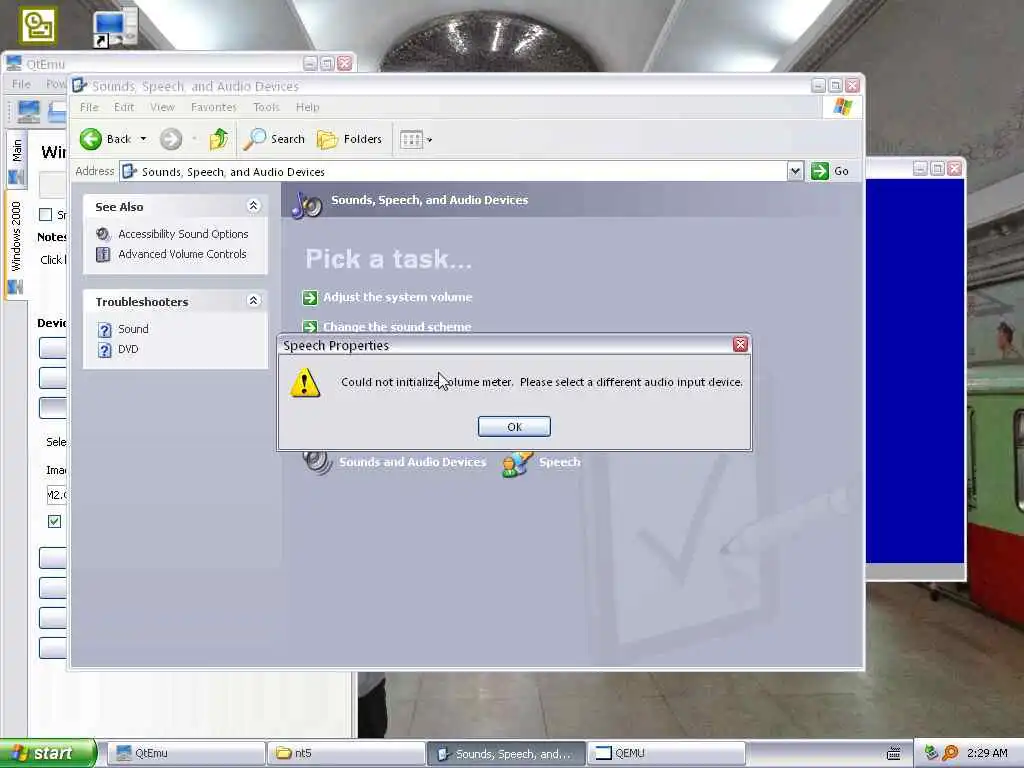The image size is (1024, 768).
Task: Open the Speech control panel link
Action: pyautogui.click(x=559, y=462)
